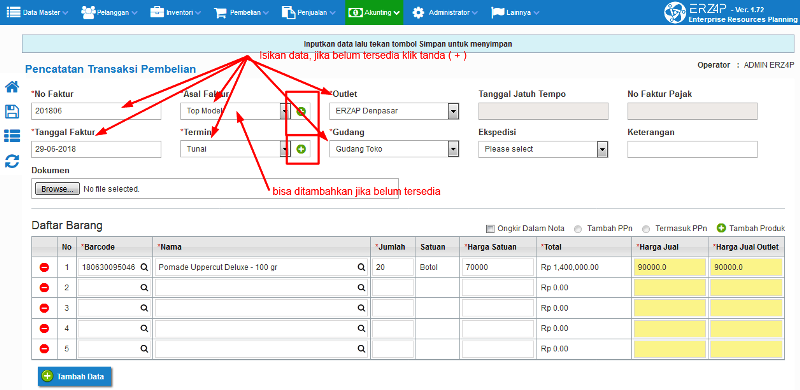This screenshot has height=390, width=800.
Task: Remove row 4 with red minus icon
Action: 44,328
